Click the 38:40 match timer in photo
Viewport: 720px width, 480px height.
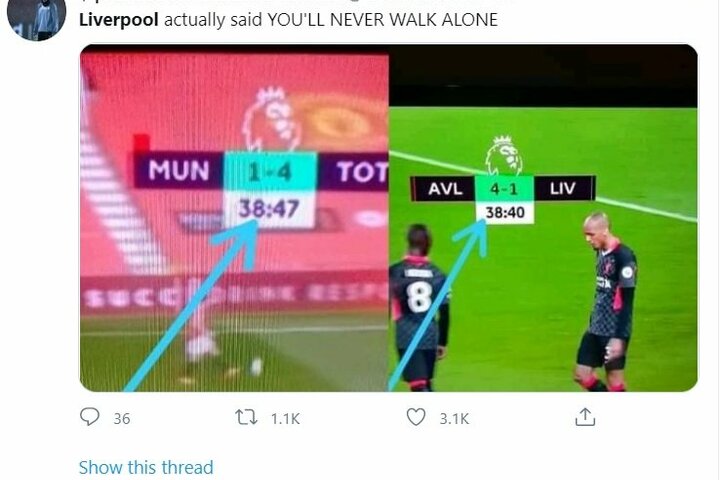pos(505,212)
